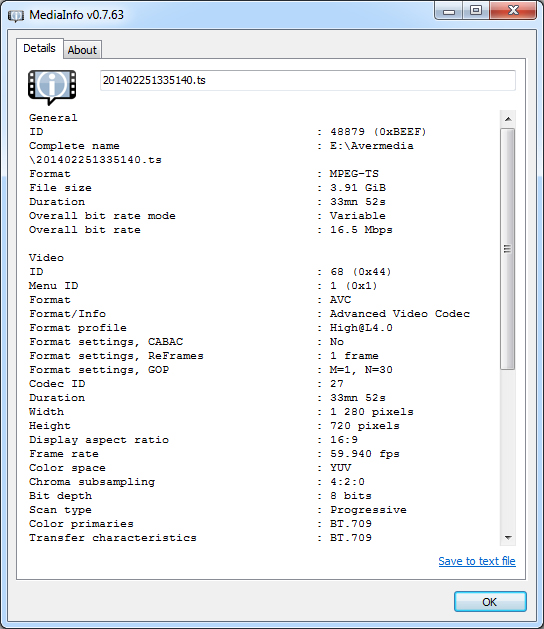Click the vertical scrollbar thumb
This screenshot has height=629, width=544.
click(507, 249)
